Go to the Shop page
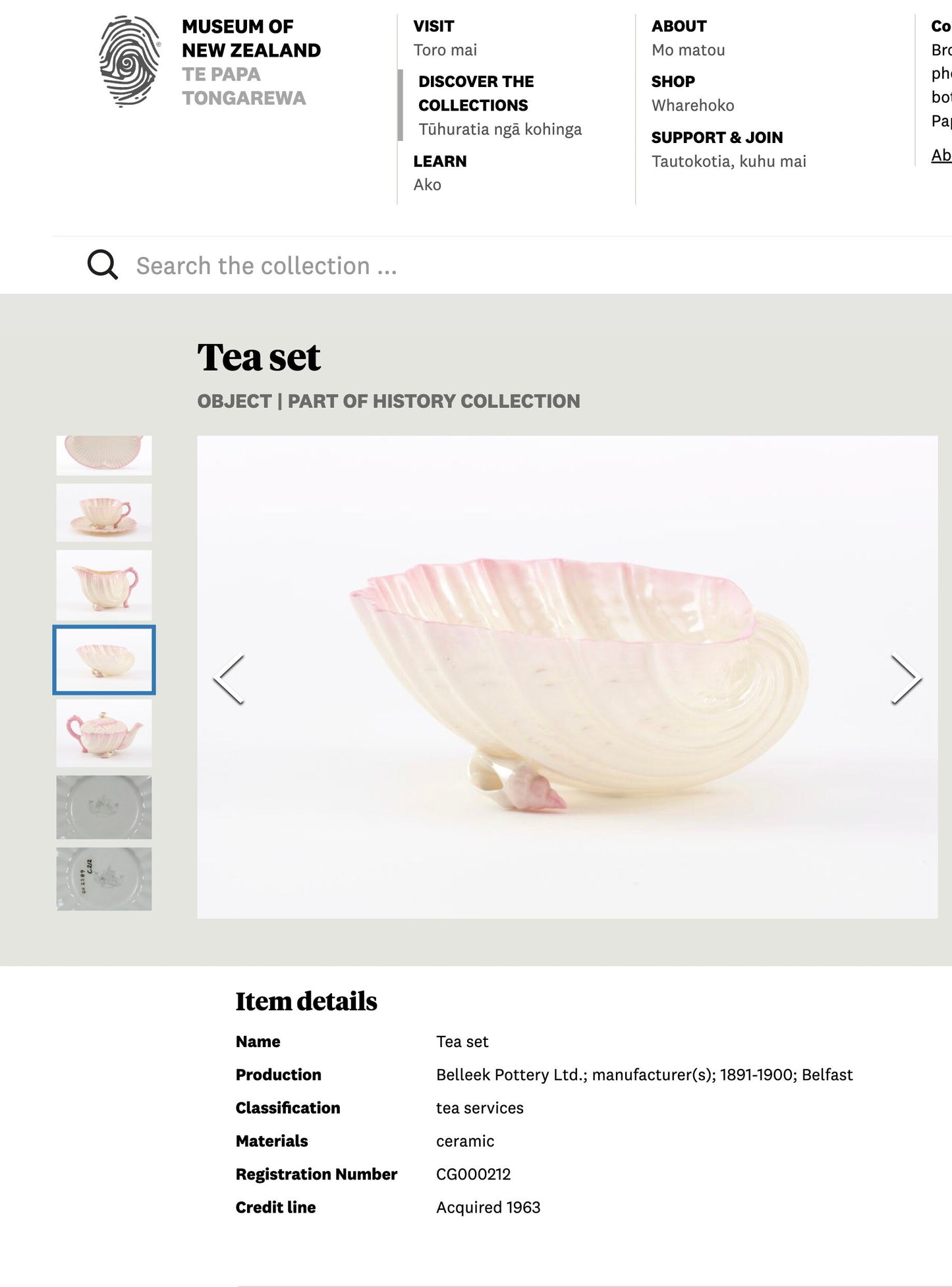 (x=673, y=82)
